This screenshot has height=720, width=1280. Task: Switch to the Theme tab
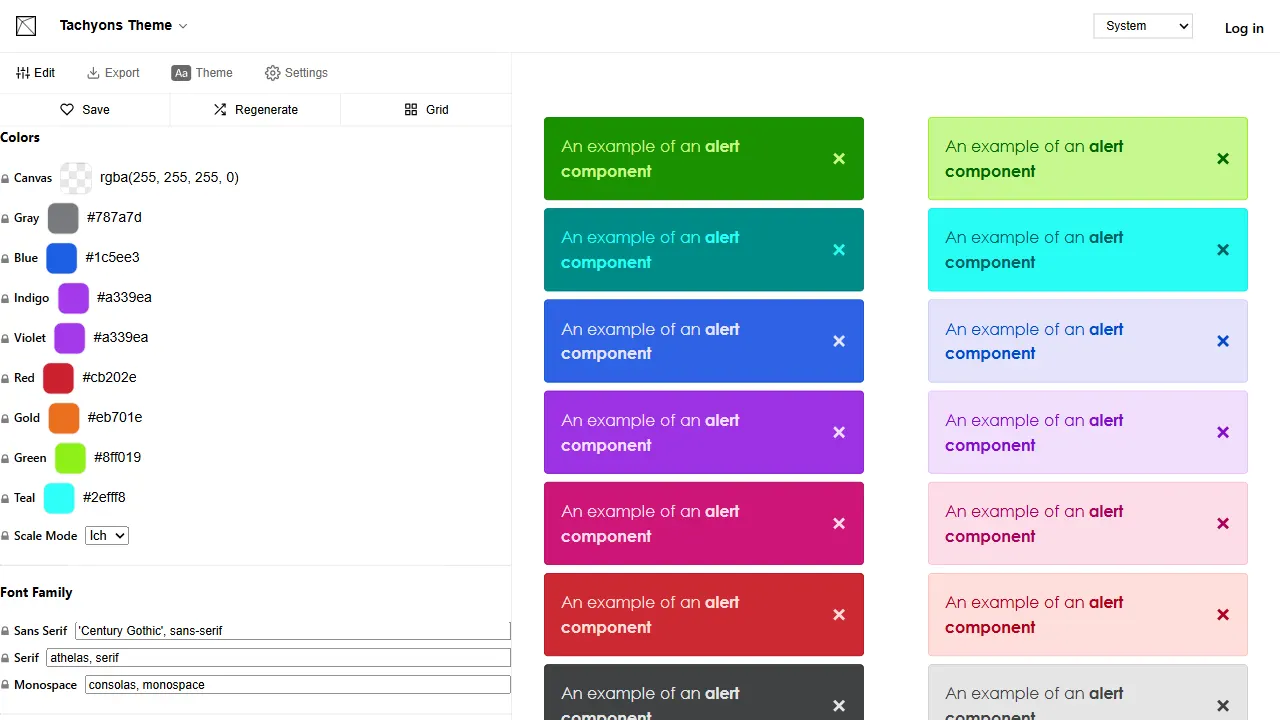(202, 73)
